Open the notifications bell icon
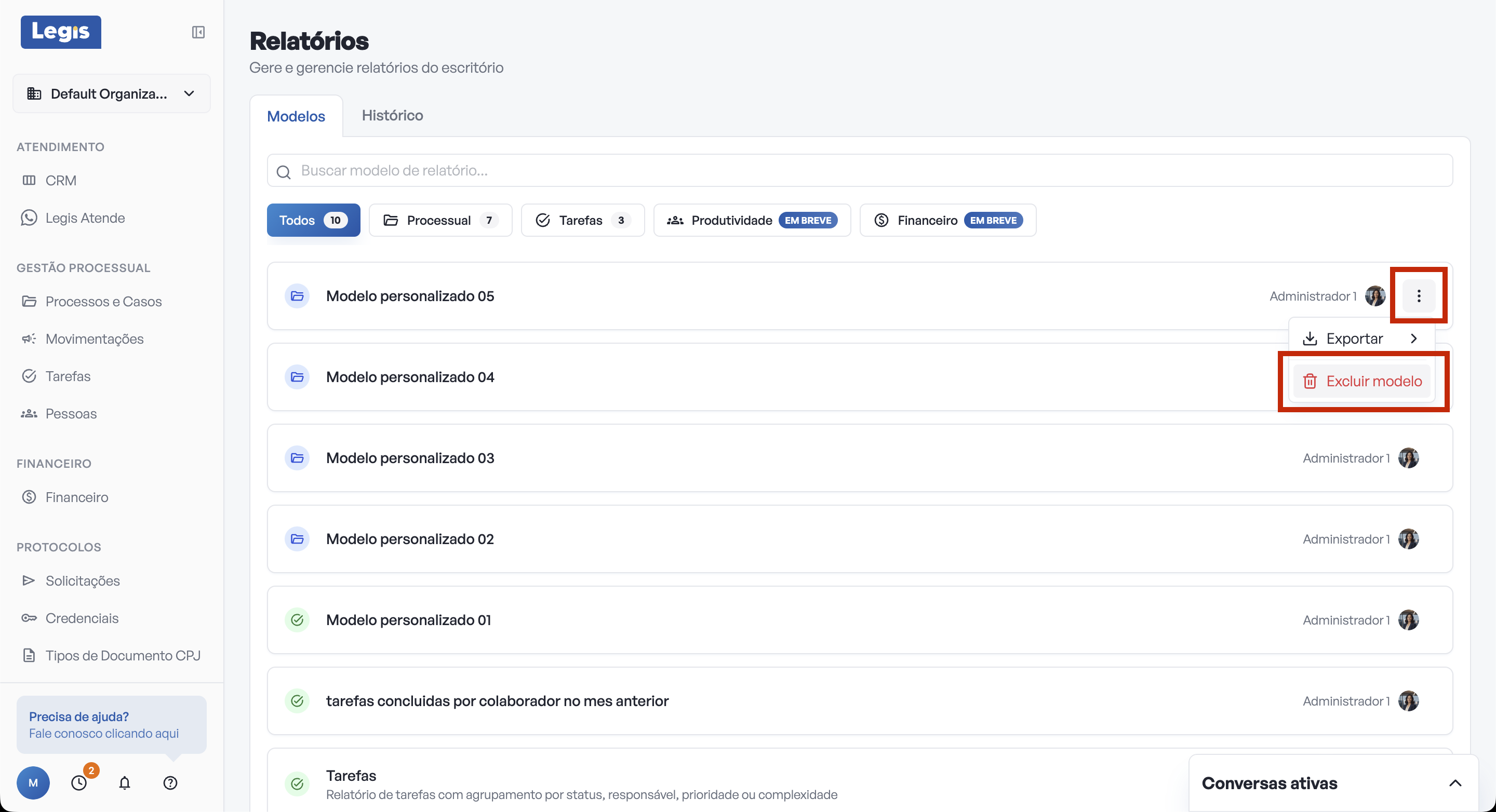The image size is (1496, 812). coord(124,783)
